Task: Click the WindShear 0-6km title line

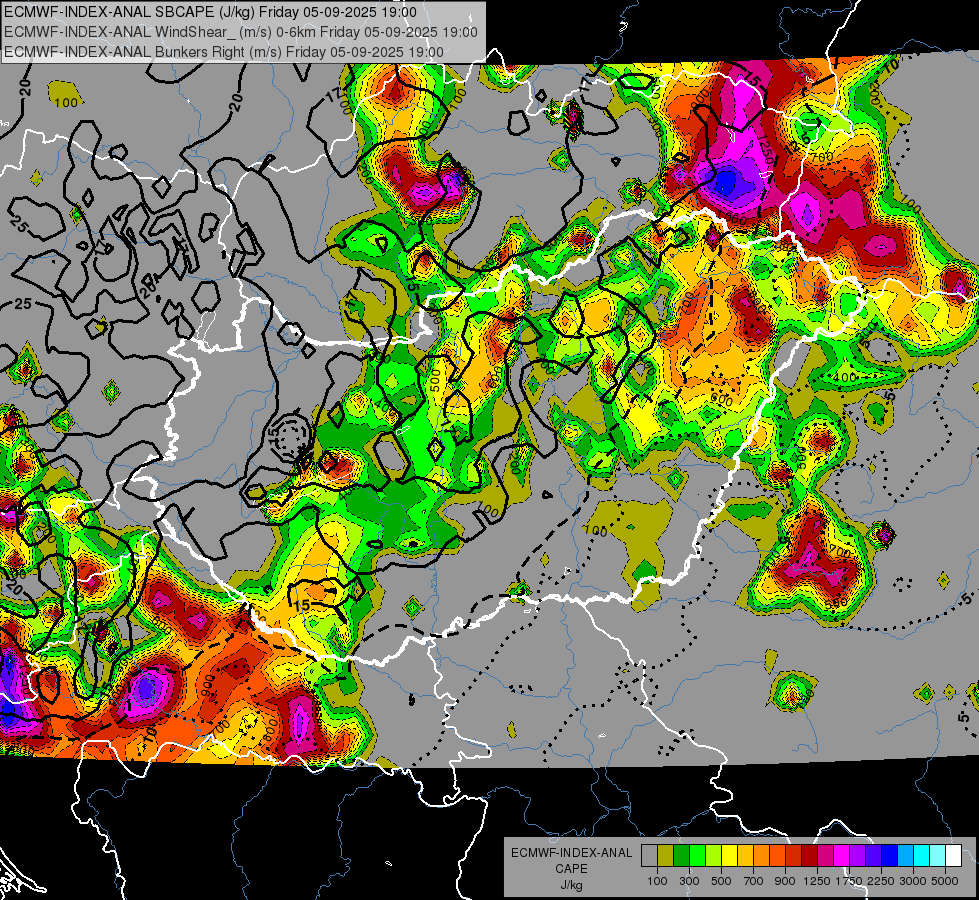Action: [x=241, y=32]
